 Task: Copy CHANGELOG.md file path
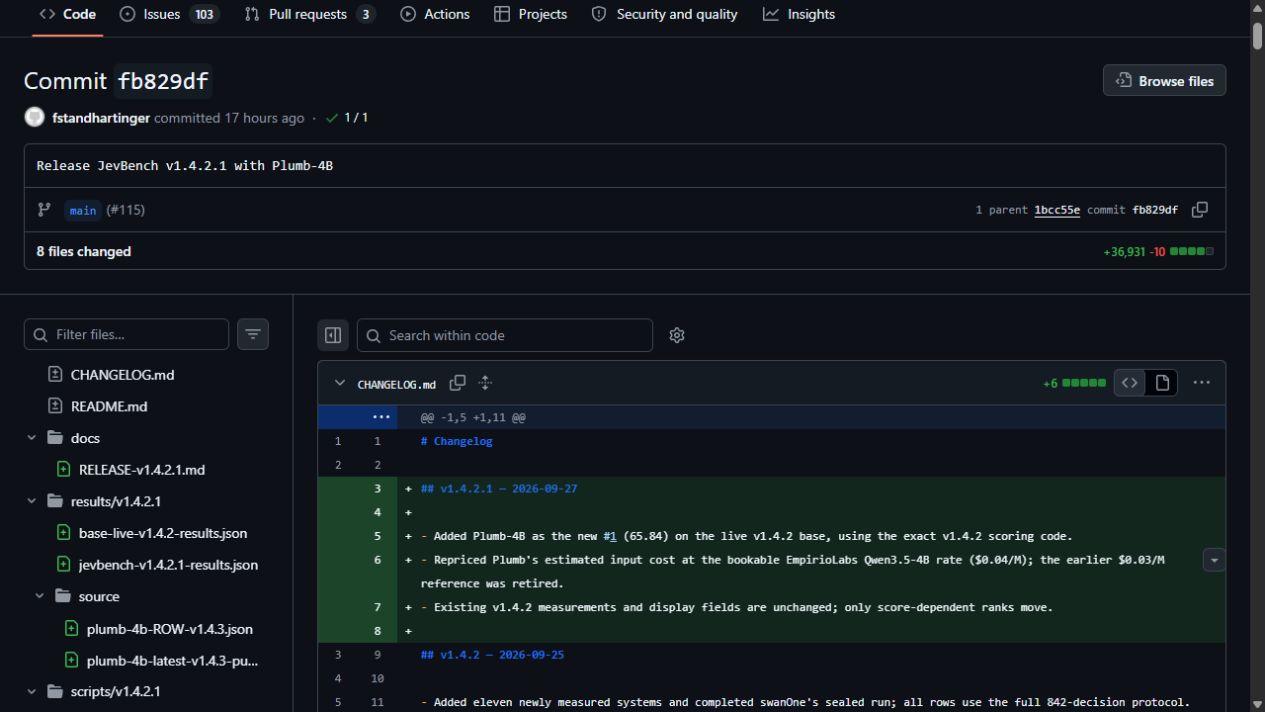click(x=458, y=383)
